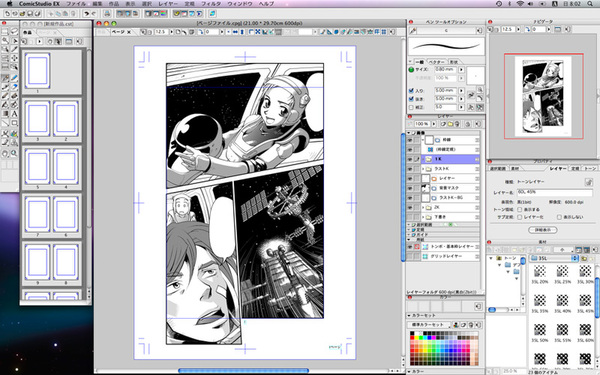600x375 pixels.
Task: Select the eyedropper tool
Action: click(x=14, y=49)
